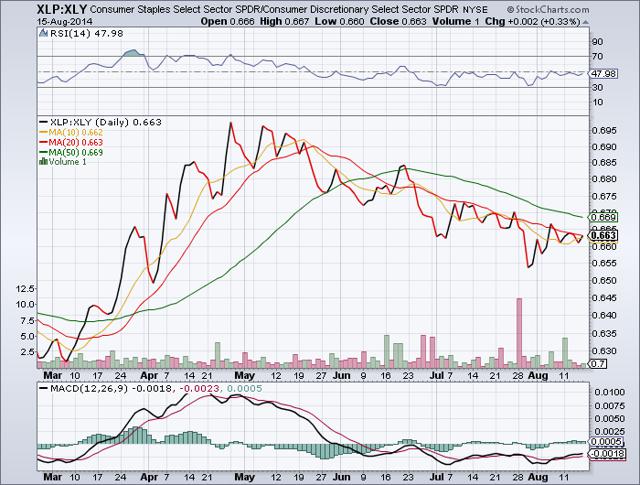Click the green 0.669 tag on the price axis
Image resolution: width=640 pixels, height=485 pixels.
[x=604, y=217]
